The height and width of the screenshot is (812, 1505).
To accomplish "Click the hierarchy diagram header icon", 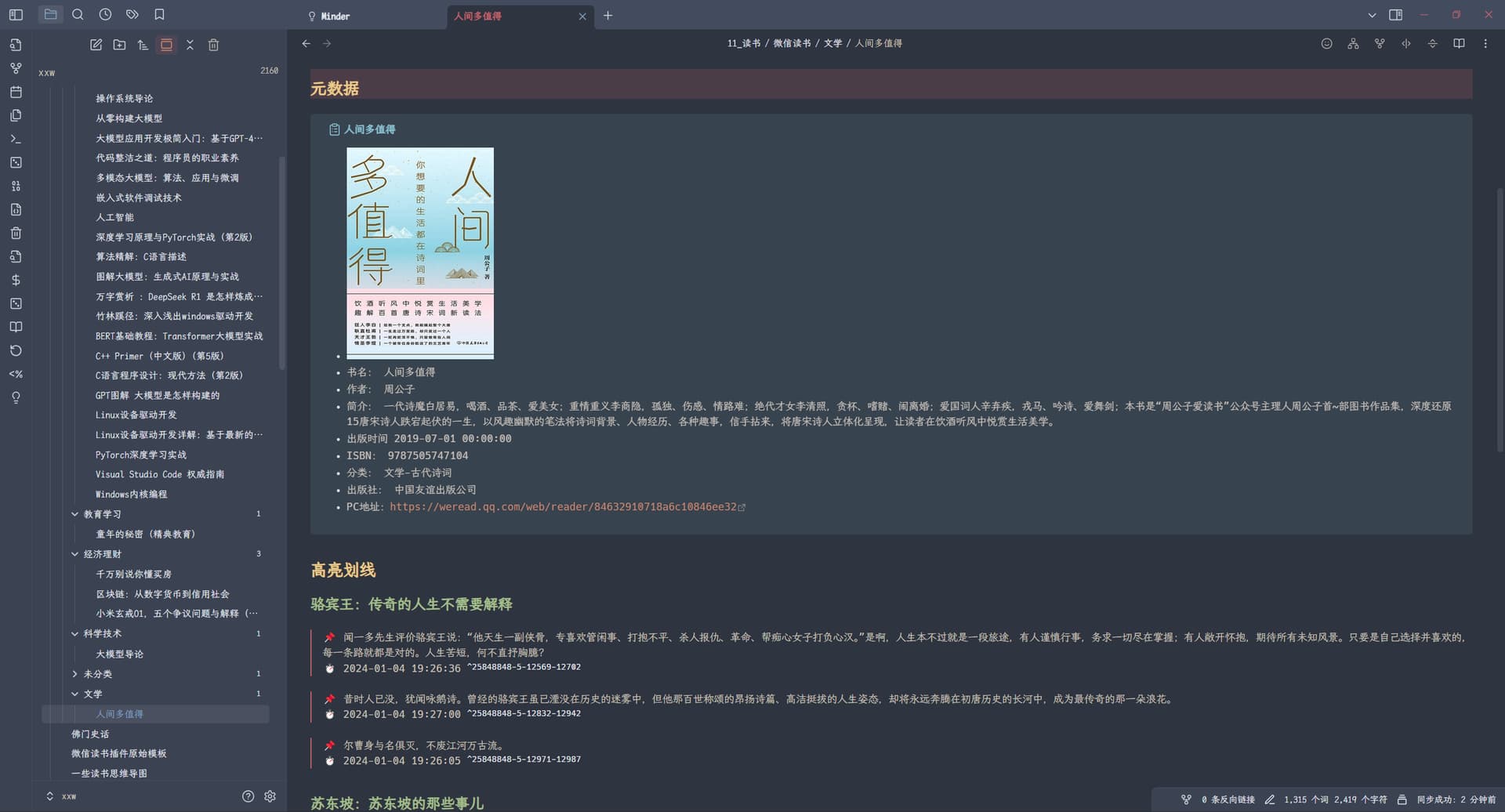I will 1353,43.
